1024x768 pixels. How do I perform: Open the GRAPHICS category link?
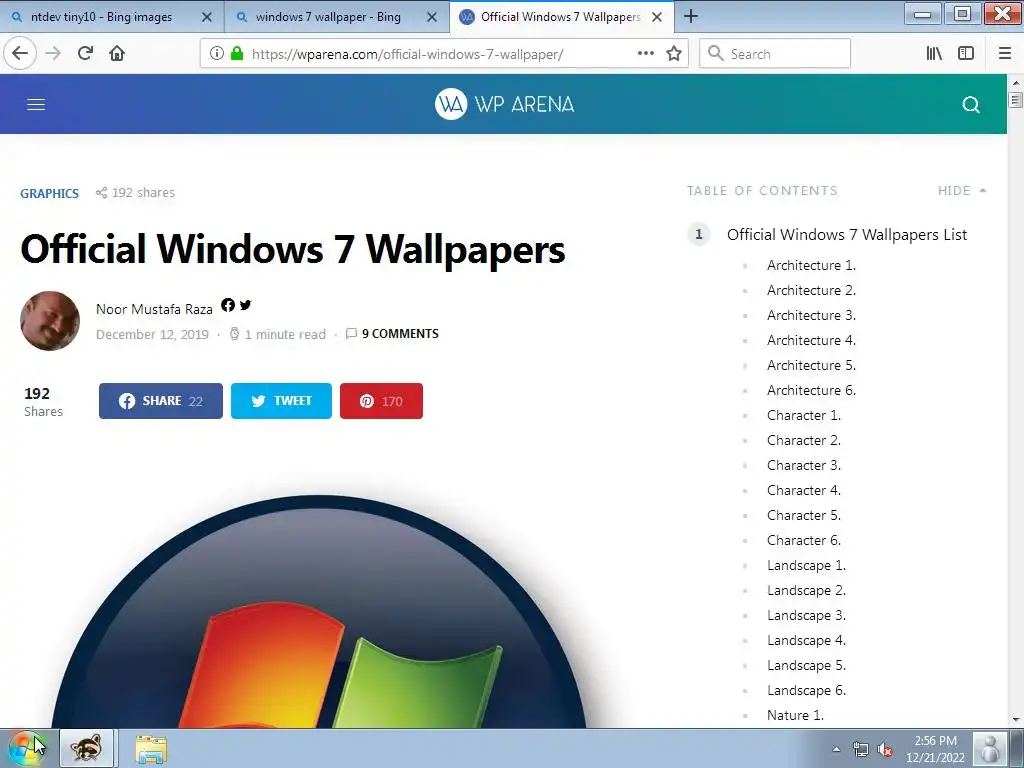click(x=49, y=193)
